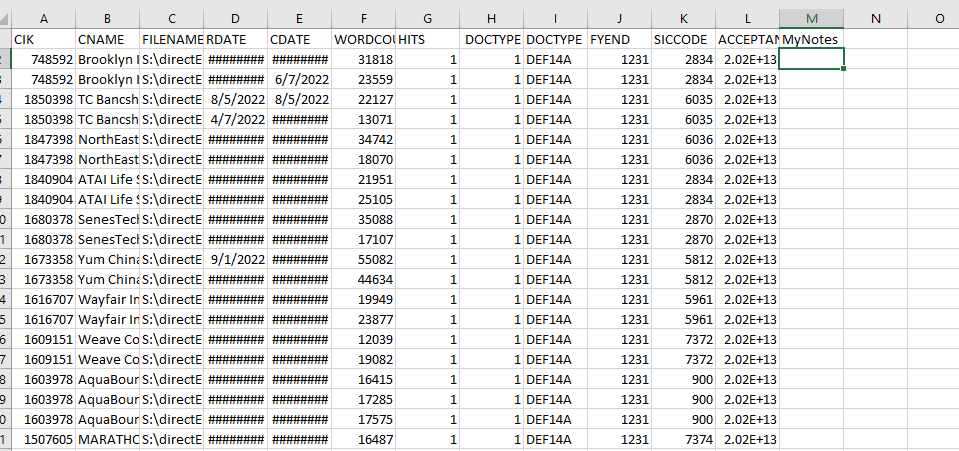Grab the fill handle of selected cell
The image size is (959, 451).
844,69
